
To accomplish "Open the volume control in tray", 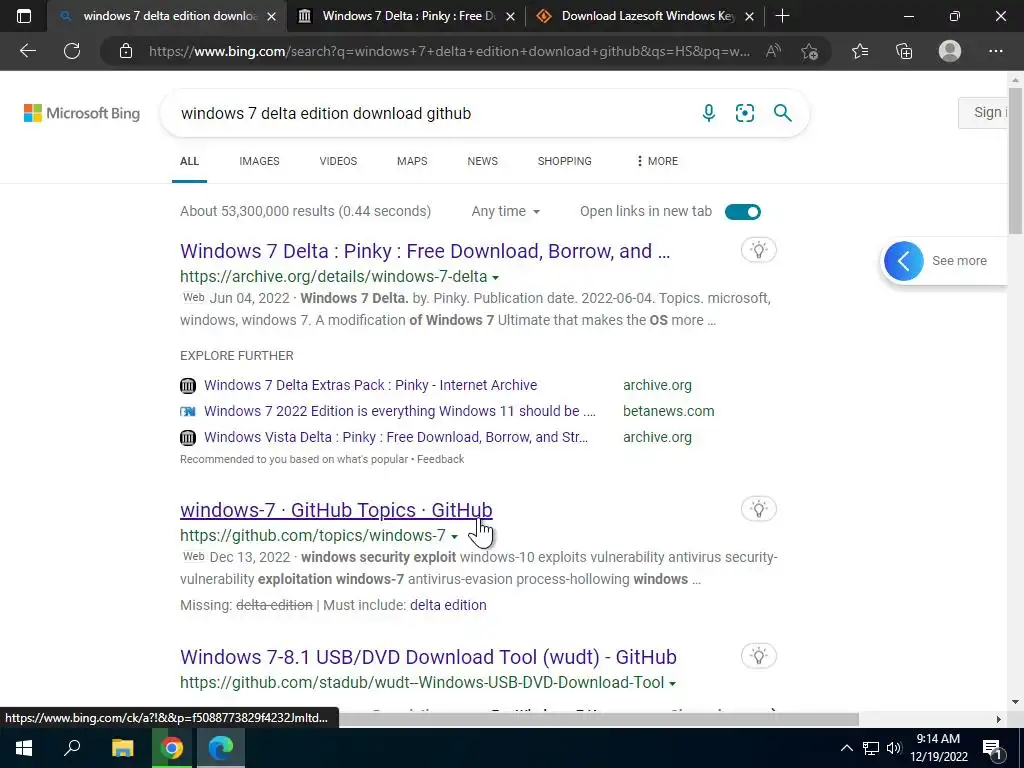I will (894, 748).
